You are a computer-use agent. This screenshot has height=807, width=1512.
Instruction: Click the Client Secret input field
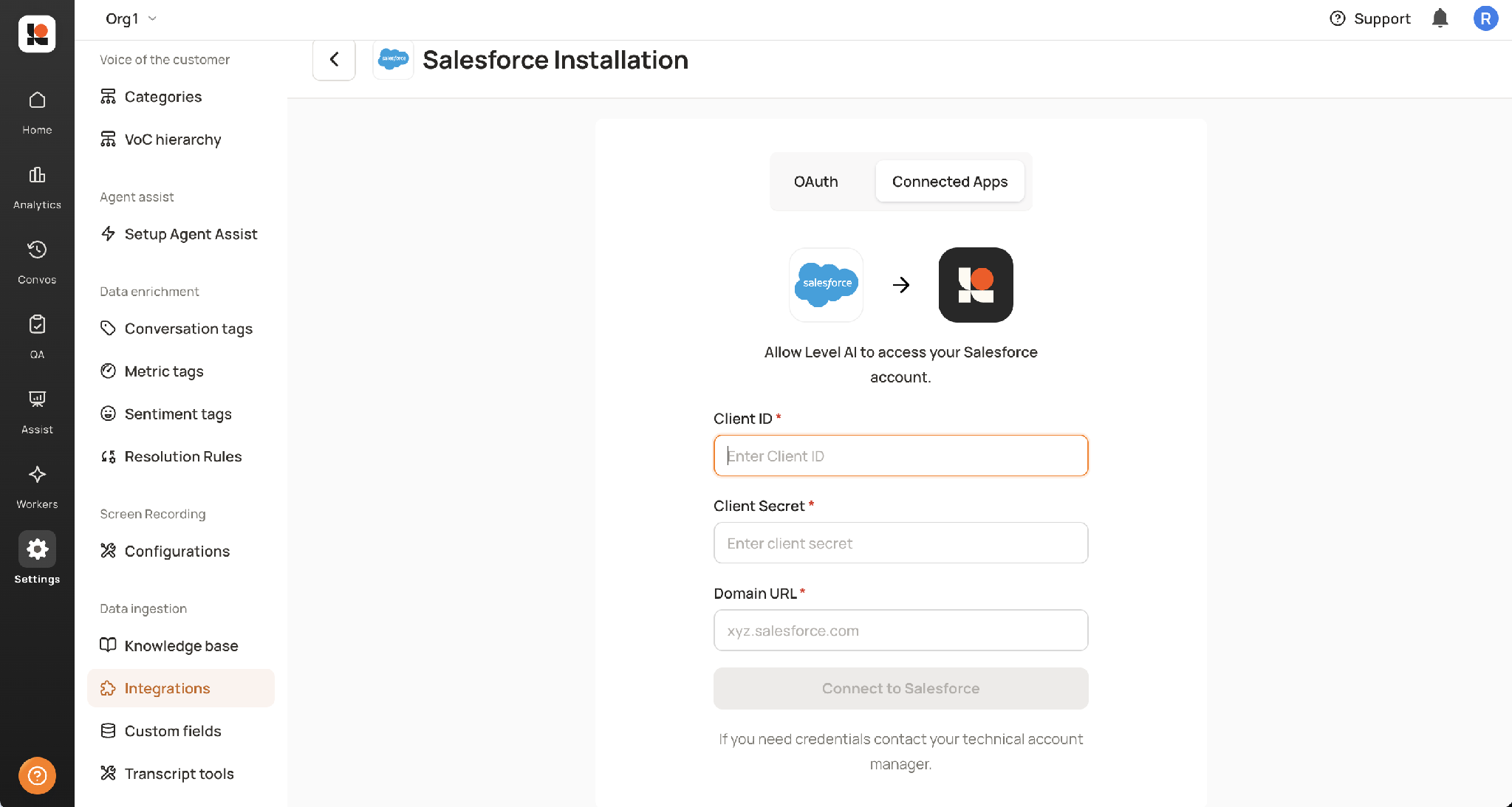pyautogui.click(x=900, y=543)
